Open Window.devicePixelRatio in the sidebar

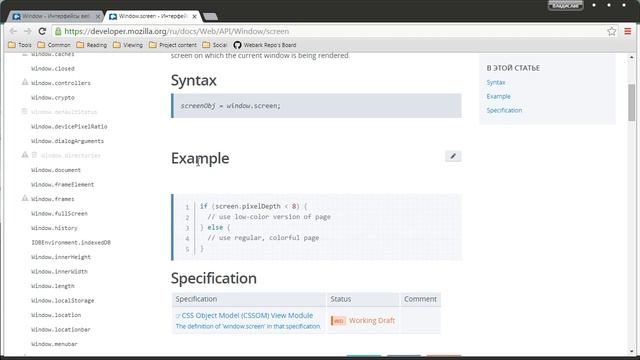tap(69, 127)
